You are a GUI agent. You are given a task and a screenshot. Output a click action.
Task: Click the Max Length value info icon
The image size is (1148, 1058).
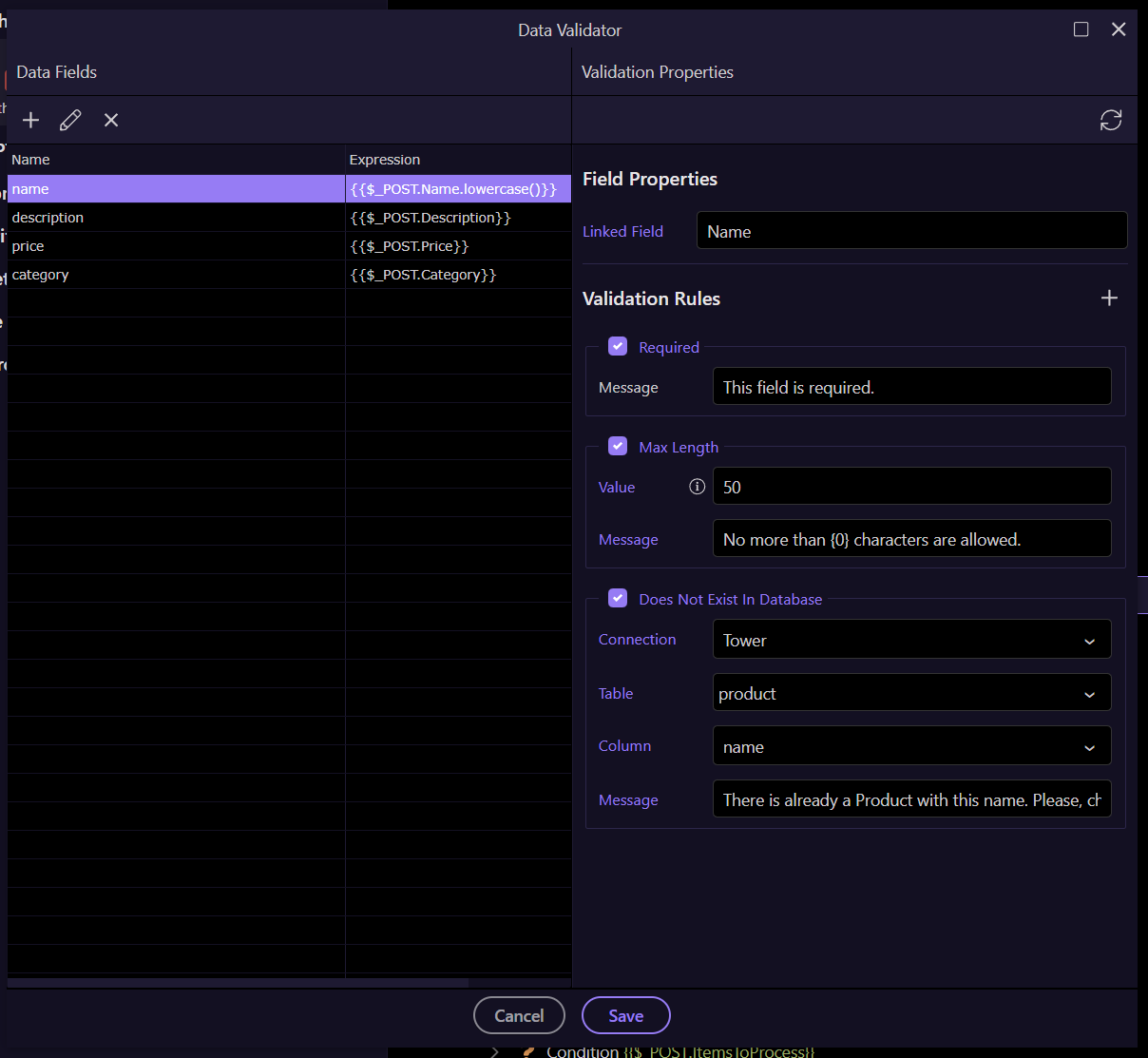point(697,487)
